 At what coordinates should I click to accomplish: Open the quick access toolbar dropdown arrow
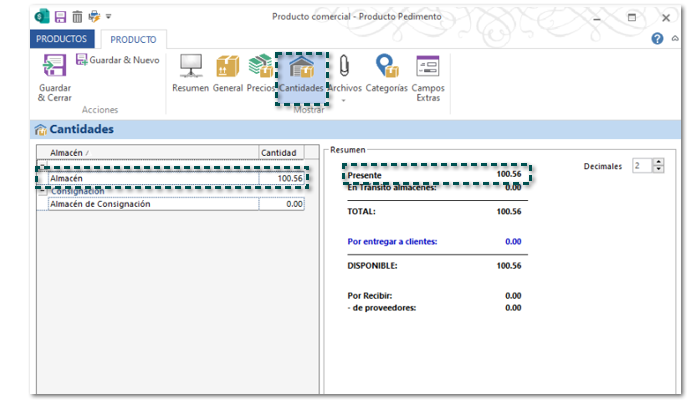pos(108,17)
